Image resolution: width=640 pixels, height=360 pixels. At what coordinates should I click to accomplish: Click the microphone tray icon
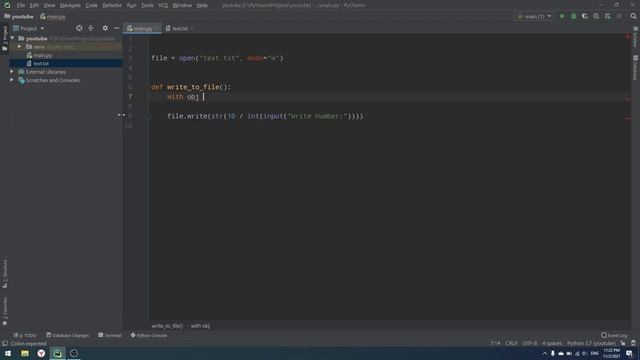553,353
